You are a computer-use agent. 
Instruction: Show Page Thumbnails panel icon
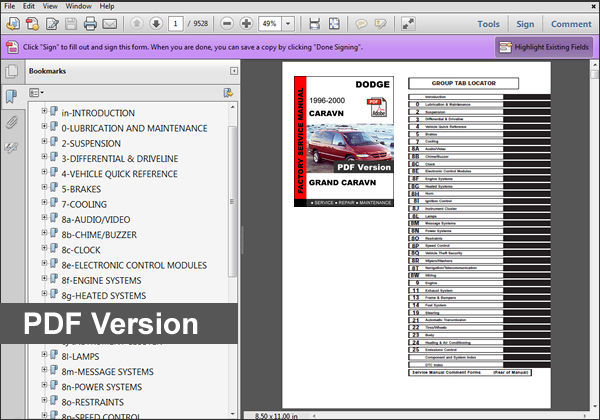point(12,72)
